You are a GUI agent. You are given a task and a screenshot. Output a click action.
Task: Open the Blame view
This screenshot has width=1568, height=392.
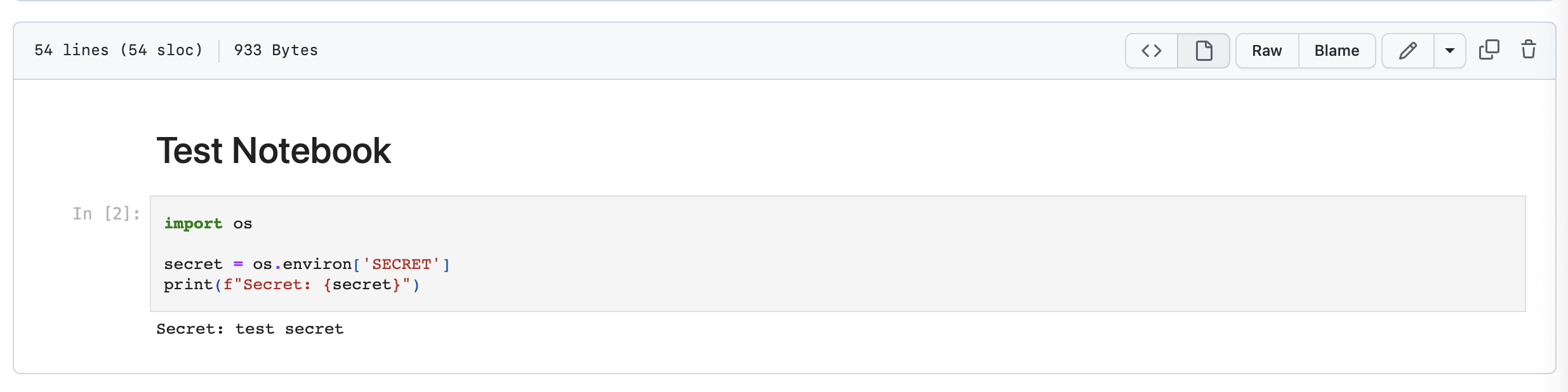[x=1336, y=51]
